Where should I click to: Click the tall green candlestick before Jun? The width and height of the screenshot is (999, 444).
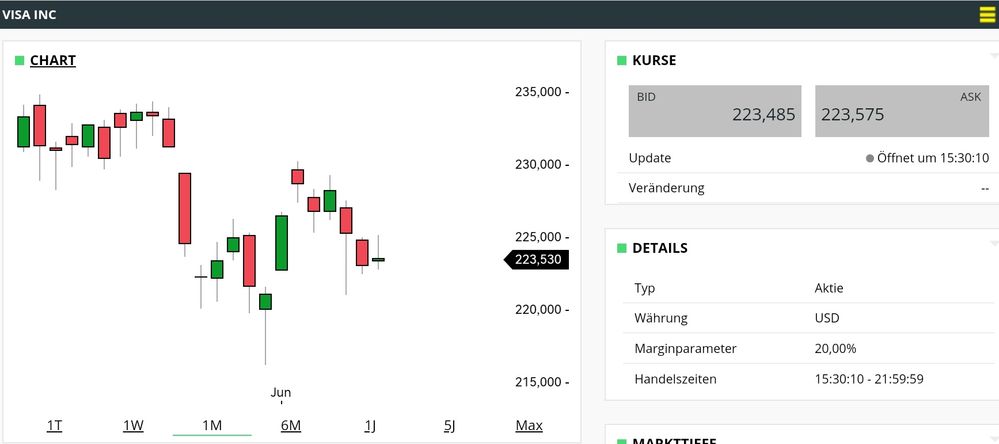[282, 242]
